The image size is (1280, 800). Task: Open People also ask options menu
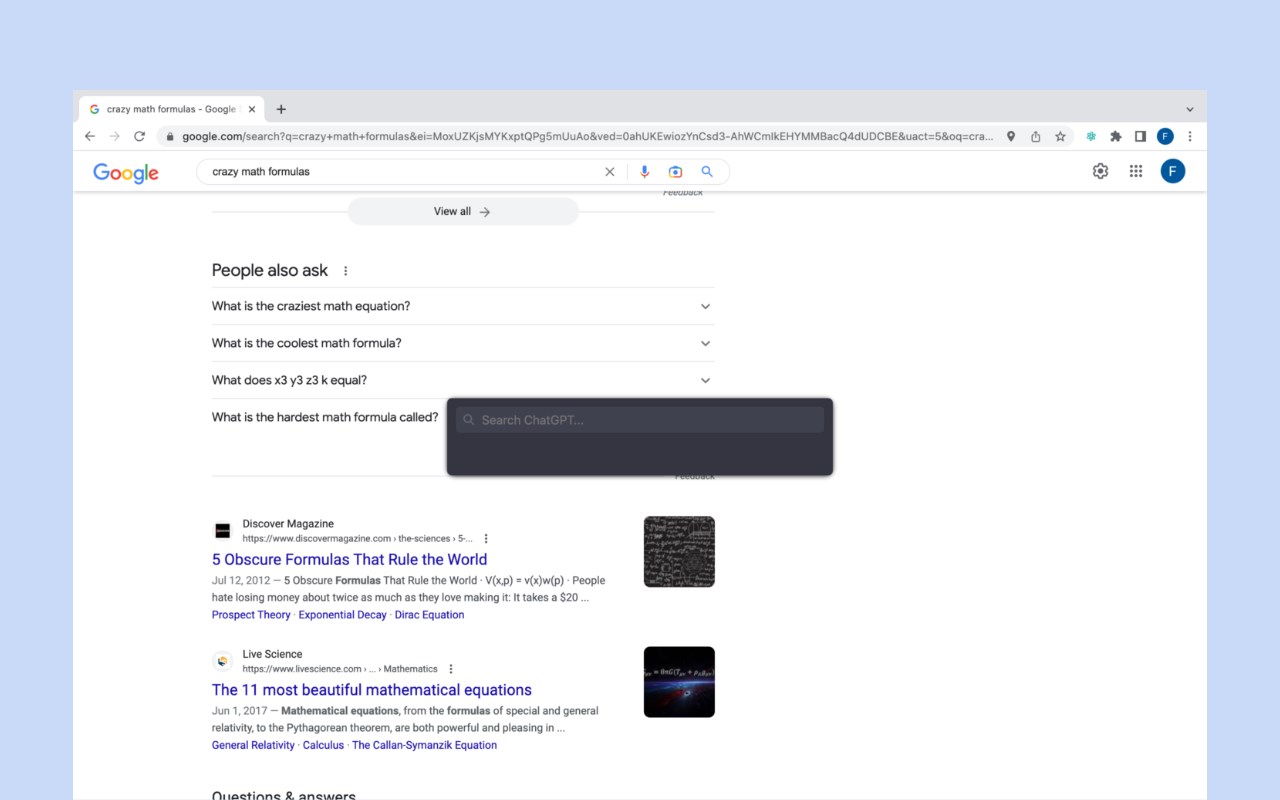(x=346, y=271)
